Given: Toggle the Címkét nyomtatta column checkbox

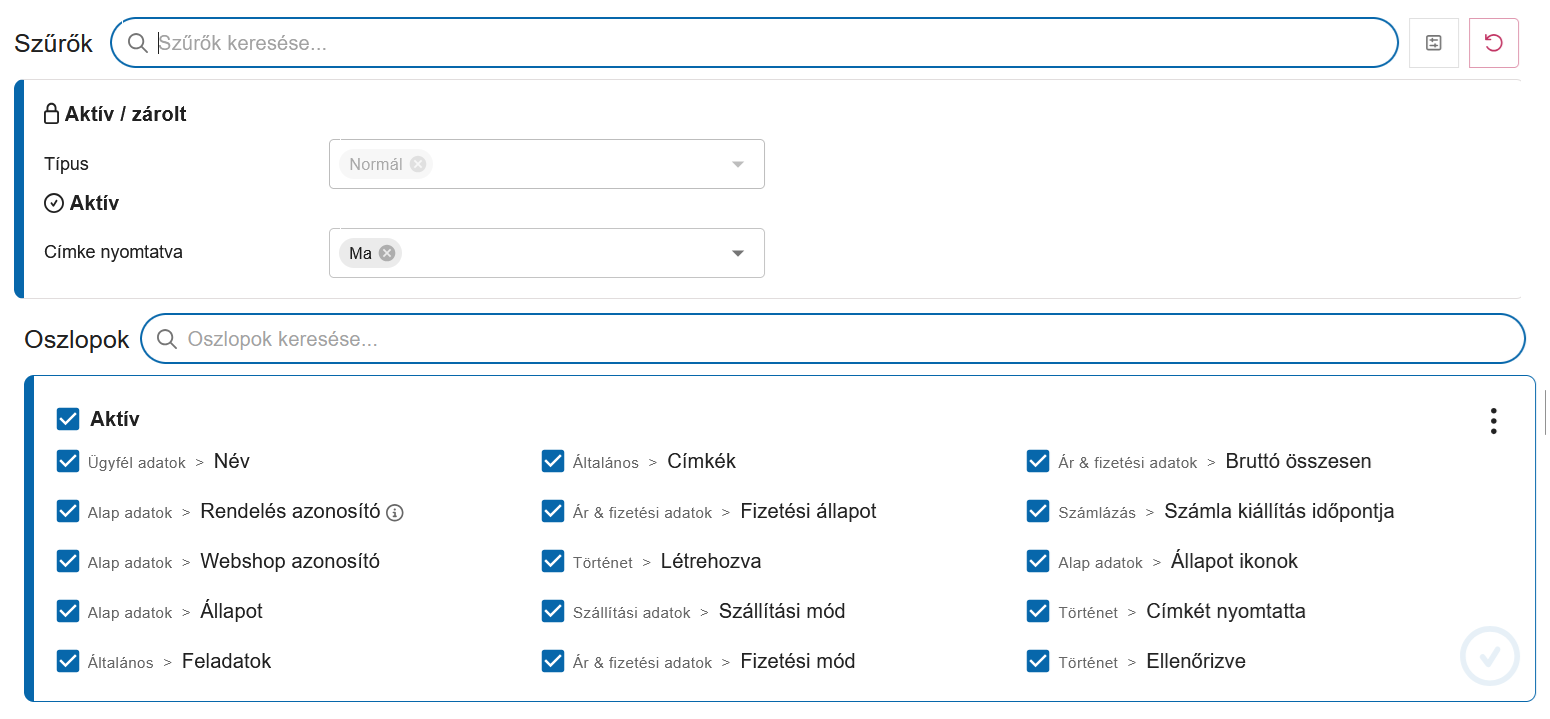Looking at the screenshot, I should [x=1038, y=611].
